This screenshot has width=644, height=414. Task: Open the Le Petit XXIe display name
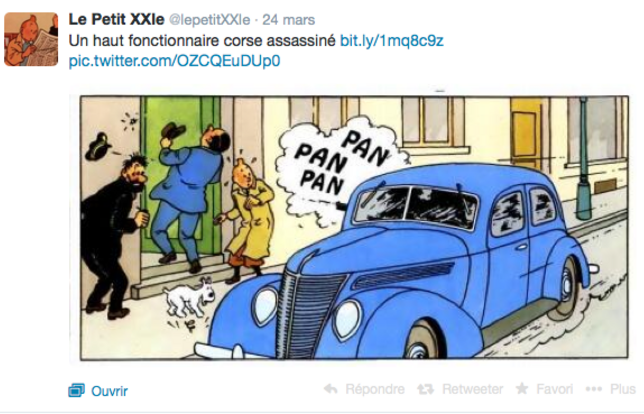[116, 19]
